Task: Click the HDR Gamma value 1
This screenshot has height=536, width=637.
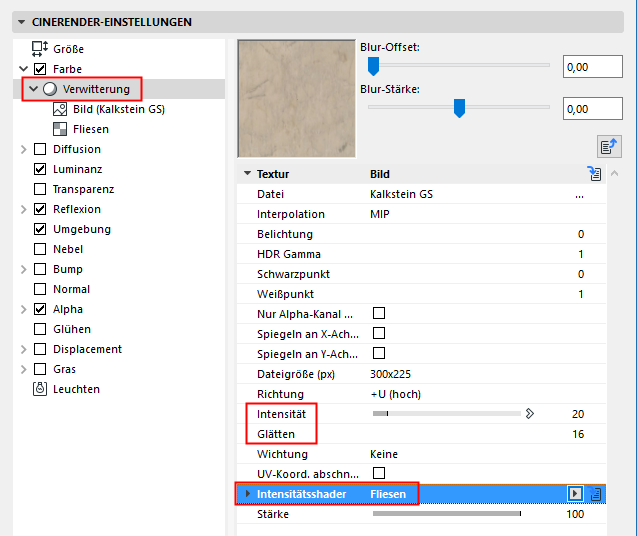Action: pyautogui.click(x=581, y=254)
